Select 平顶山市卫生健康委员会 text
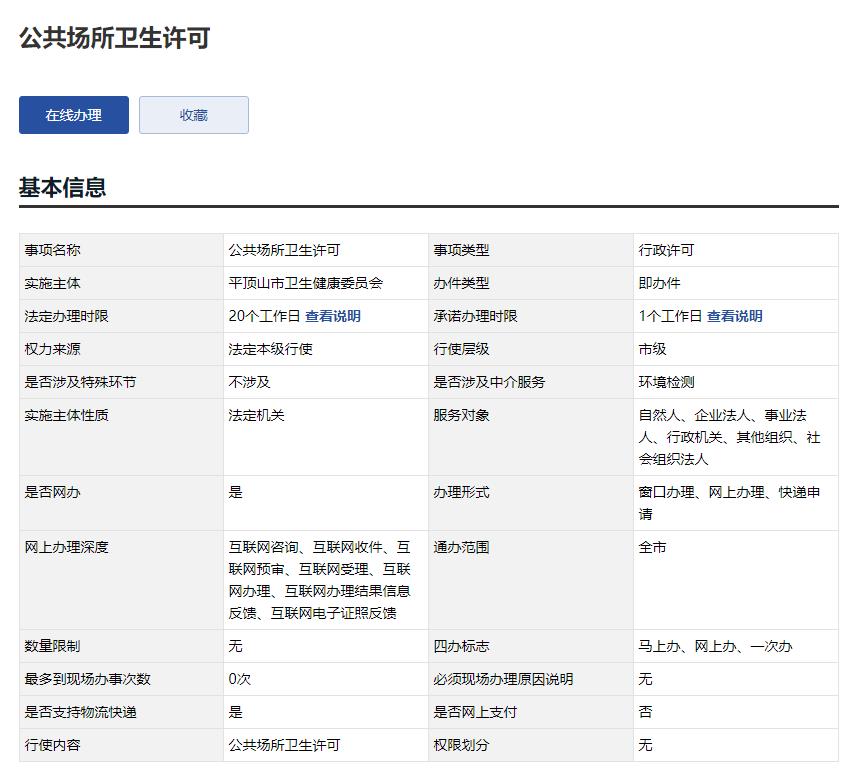The height and width of the screenshot is (769, 848). tap(306, 283)
